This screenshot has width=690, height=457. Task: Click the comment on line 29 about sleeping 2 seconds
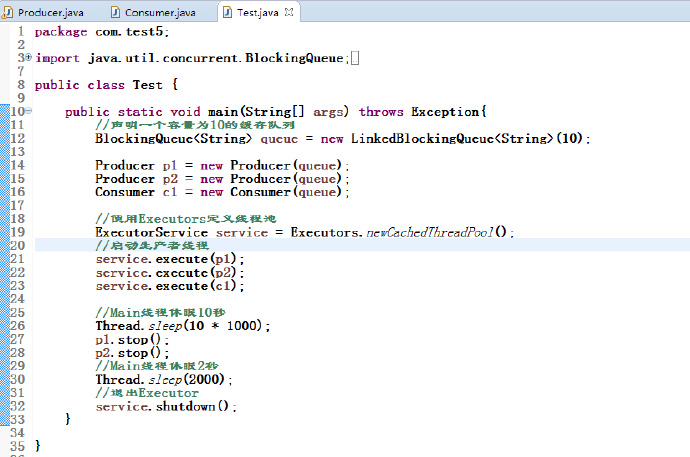coord(157,366)
